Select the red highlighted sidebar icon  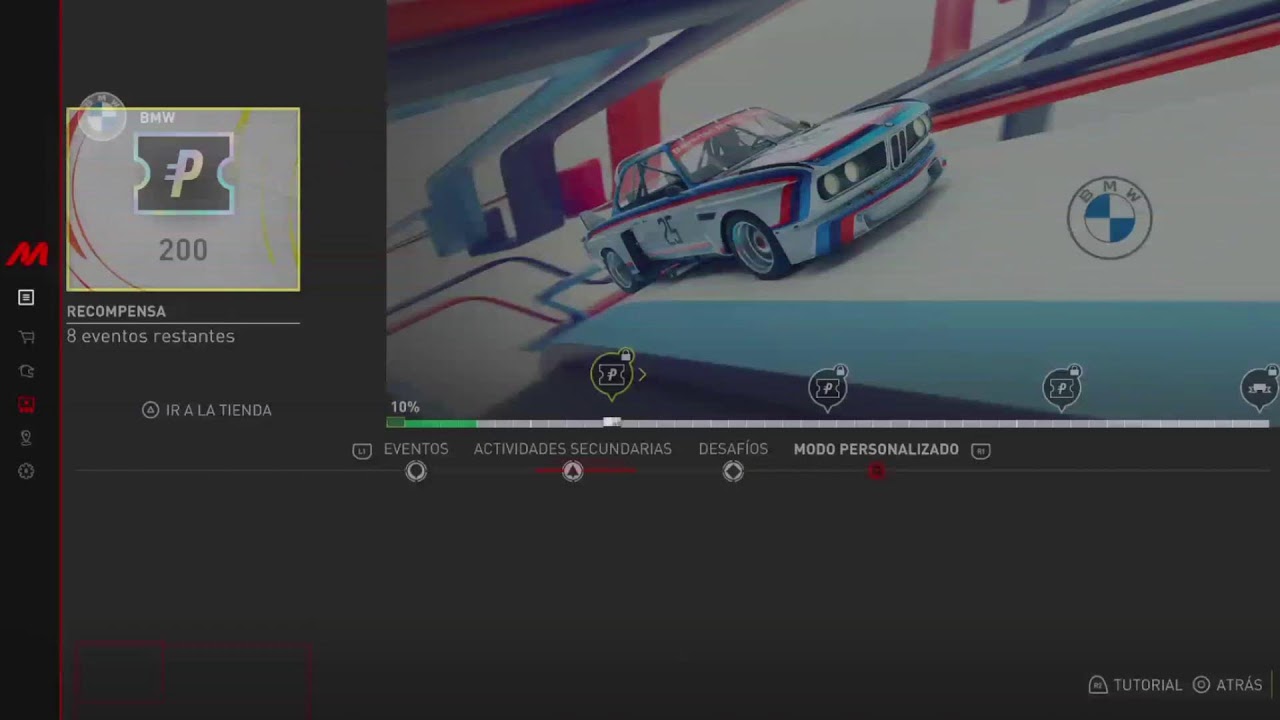coord(26,404)
